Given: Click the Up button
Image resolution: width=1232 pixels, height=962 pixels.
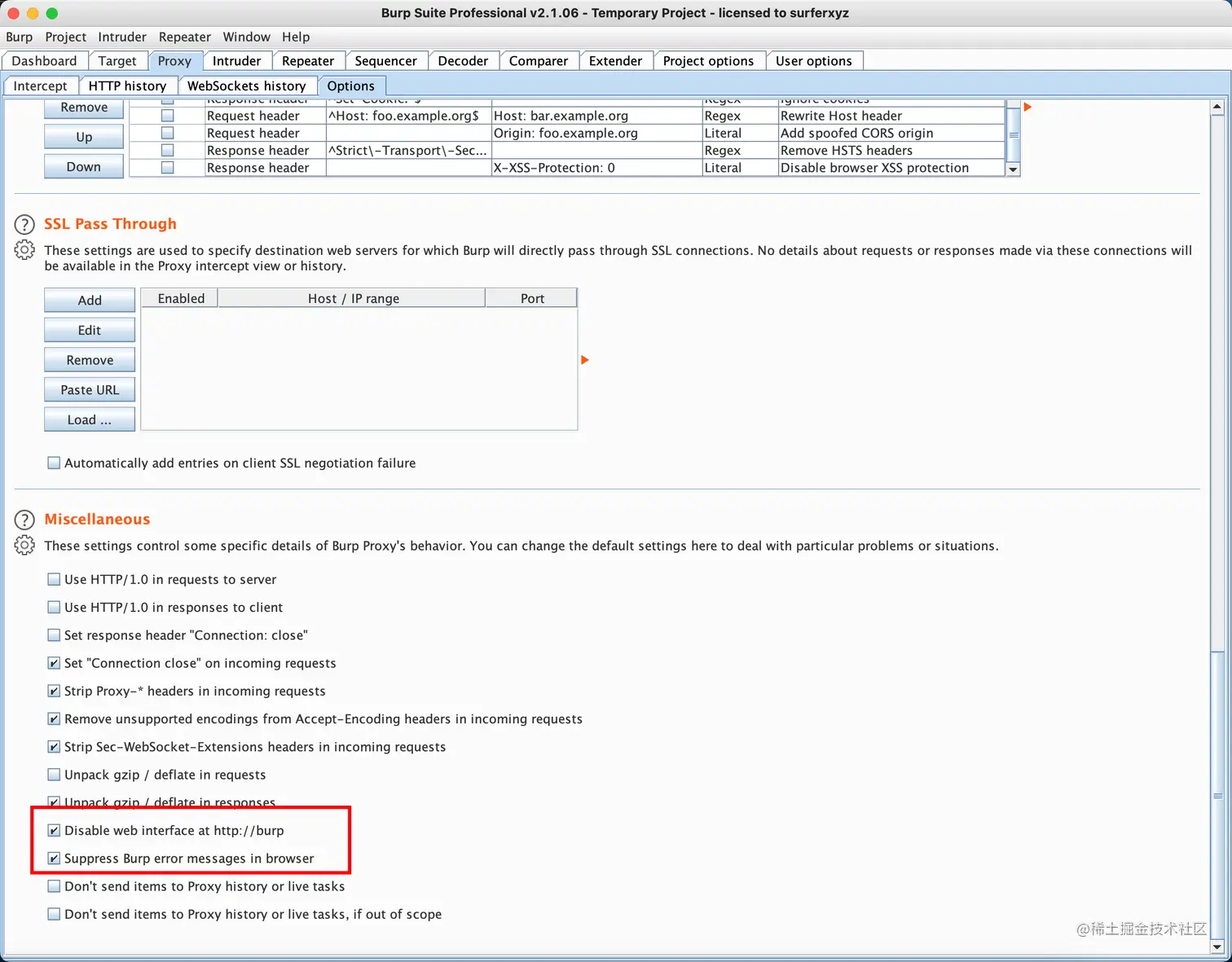Looking at the screenshot, I should coord(84,137).
